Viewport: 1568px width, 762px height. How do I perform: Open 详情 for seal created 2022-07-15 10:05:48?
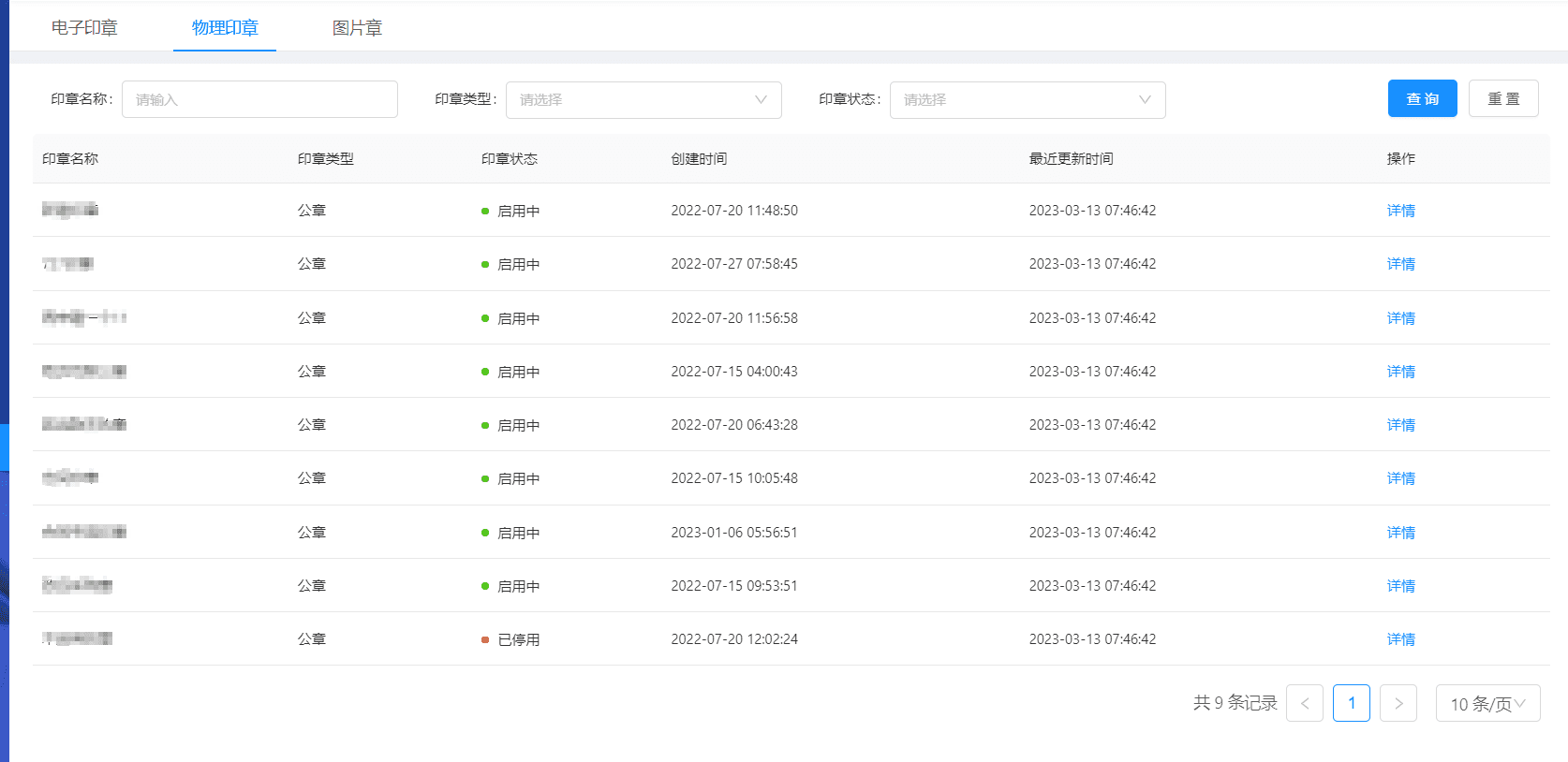[1401, 478]
